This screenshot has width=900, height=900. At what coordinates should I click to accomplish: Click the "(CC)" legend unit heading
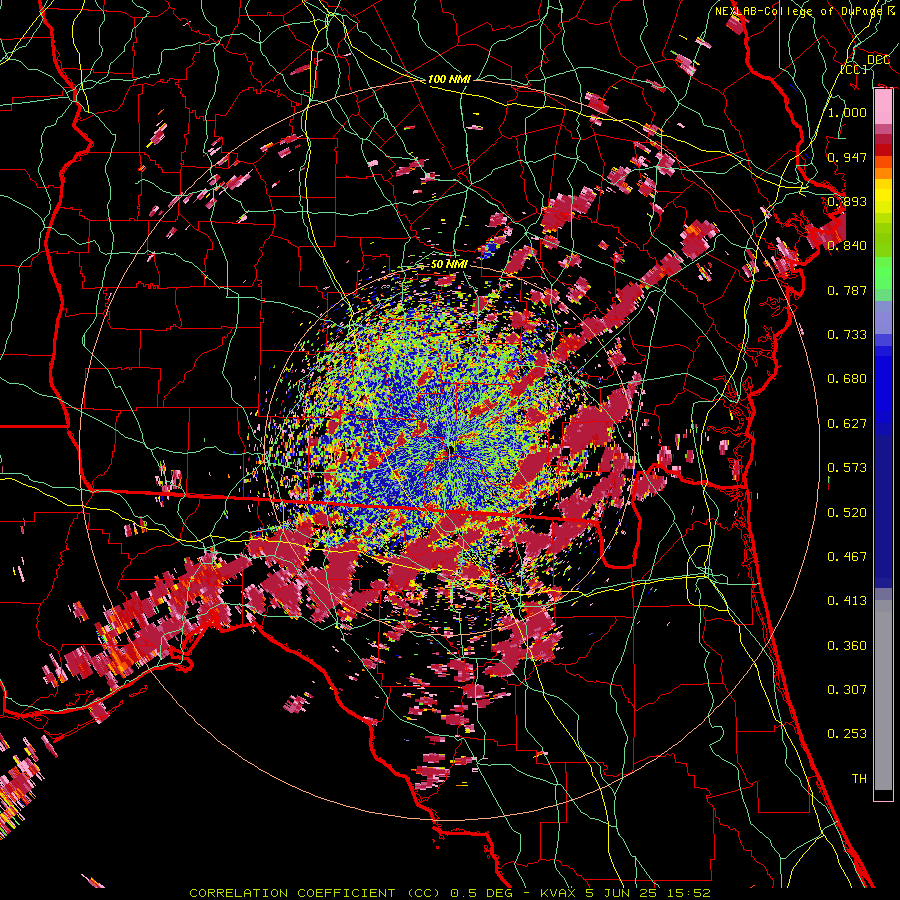pos(854,69)
